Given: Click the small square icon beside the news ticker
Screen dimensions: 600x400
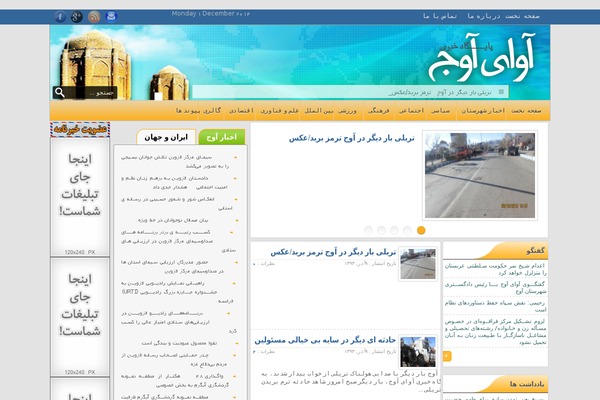Looking at the screenshot, I should [501, 92].
